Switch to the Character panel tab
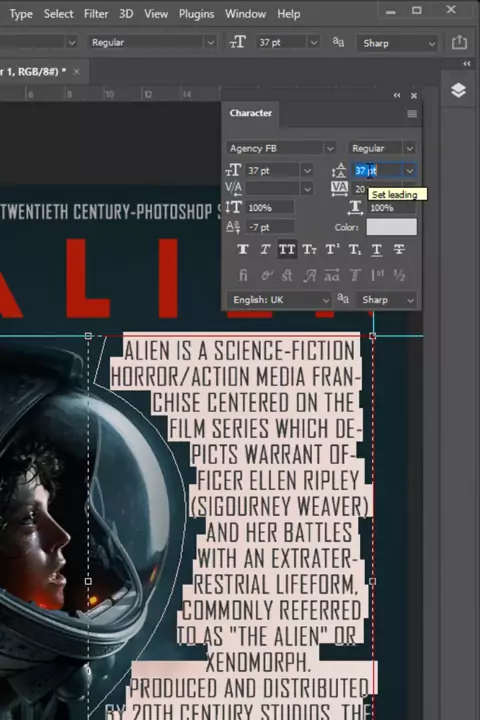The height and width of the screenshot is (720, 480). [251, 113]
